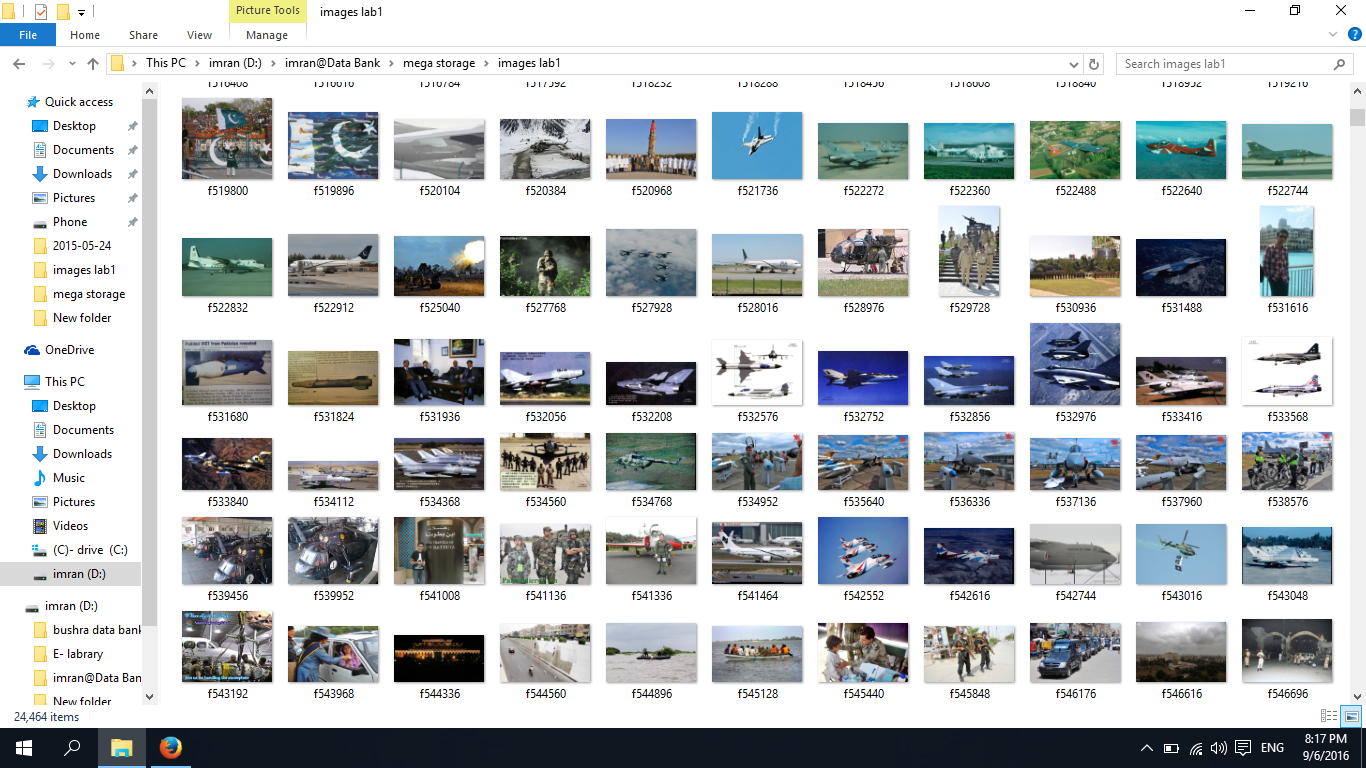1366x768 pixels.
Task: Open mega storage folder in sidebar
Action: point(89,294)
